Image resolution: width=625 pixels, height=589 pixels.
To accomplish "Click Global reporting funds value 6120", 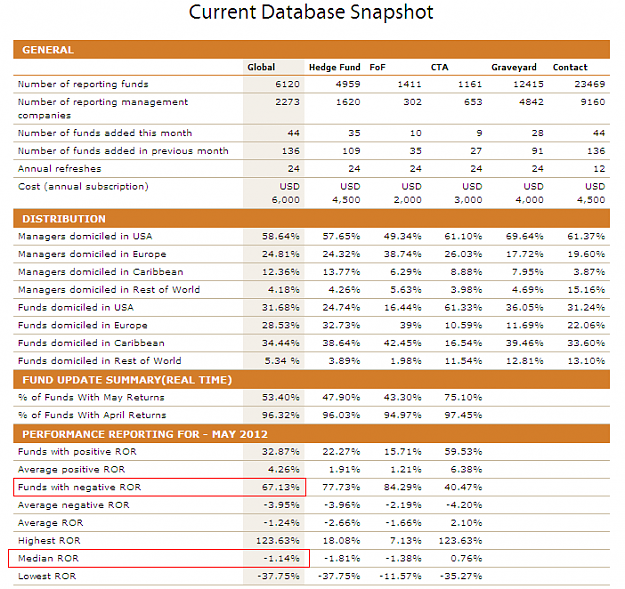I will pyautogui.click(x=287, y=84).
